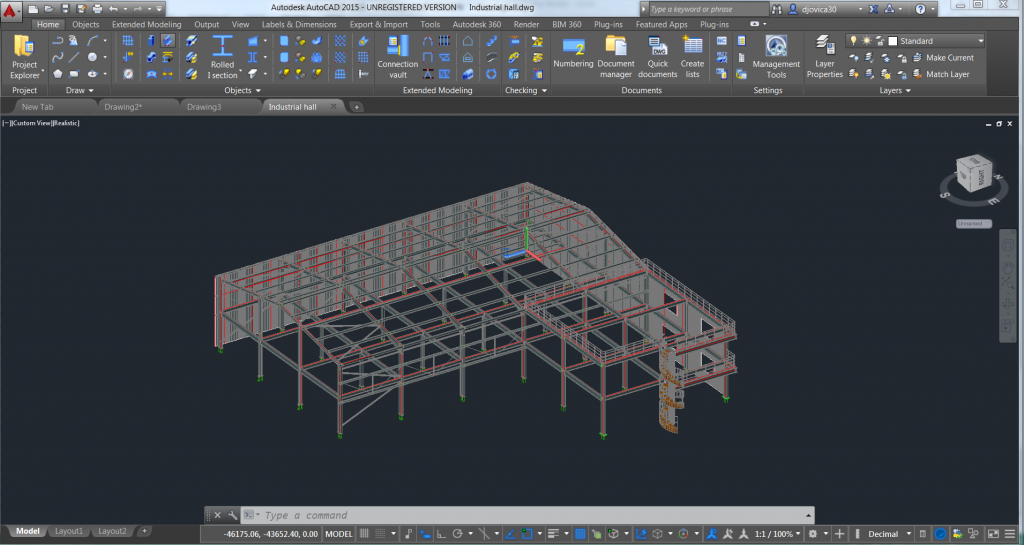
Task: Open the Render ribbon tab
Action: (526, 24)
